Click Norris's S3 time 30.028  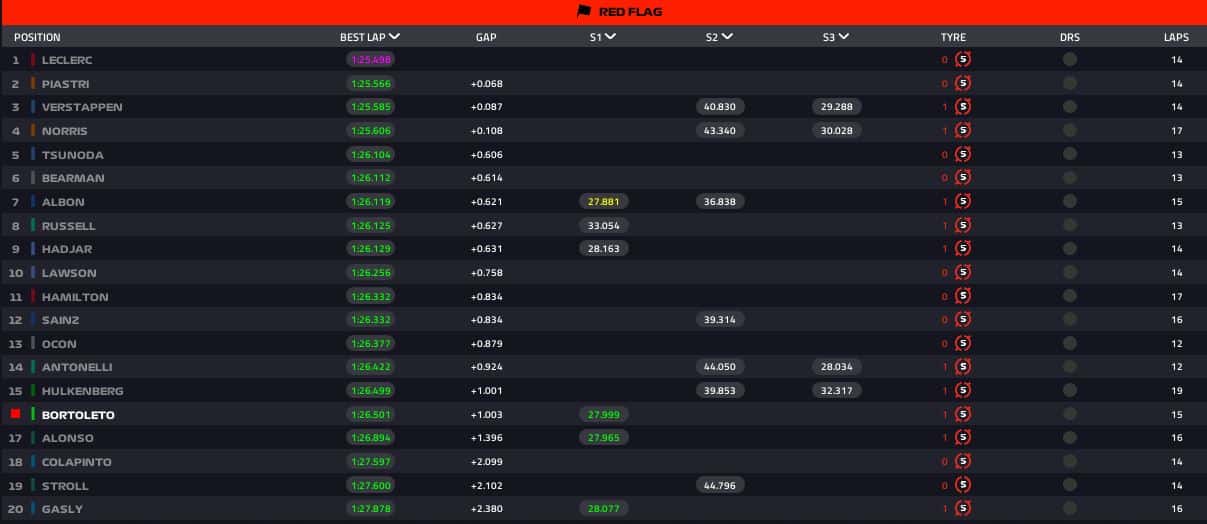(x=837, y=131)
